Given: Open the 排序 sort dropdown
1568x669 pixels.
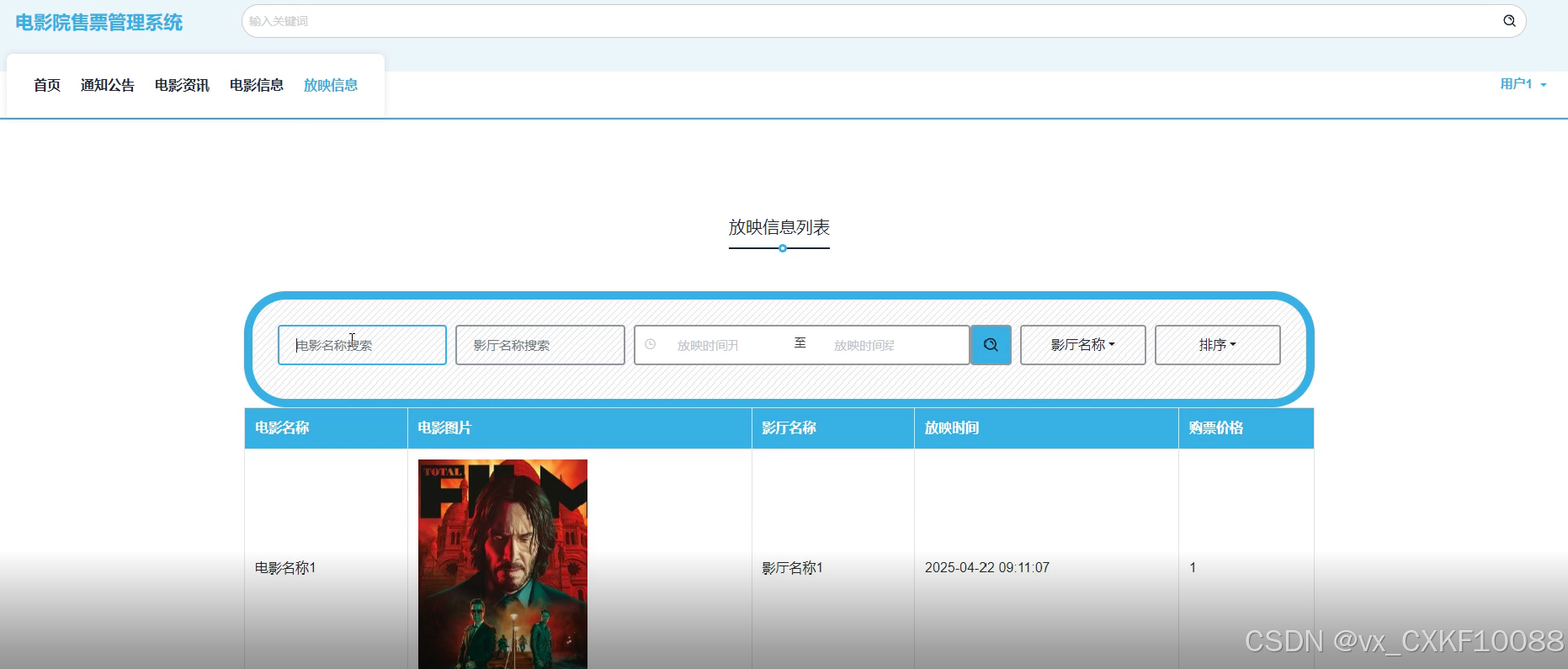Looking at the screenshot, I should pyautogui.click(x=1217, y=345).
